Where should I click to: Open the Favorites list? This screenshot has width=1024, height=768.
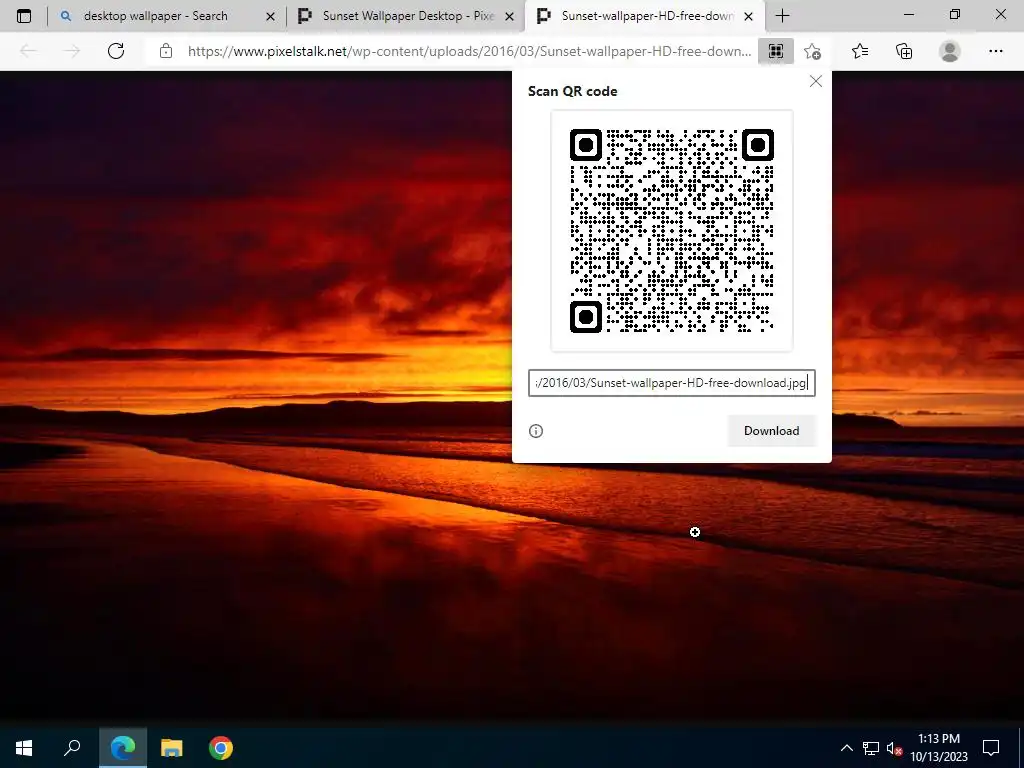click(860, 51)
